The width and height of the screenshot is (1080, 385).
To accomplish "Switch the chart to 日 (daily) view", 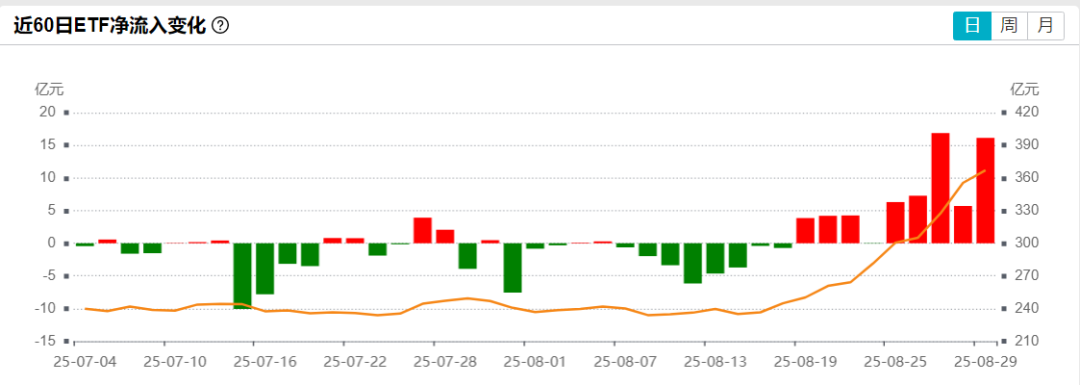I will (x=972, y=26).
